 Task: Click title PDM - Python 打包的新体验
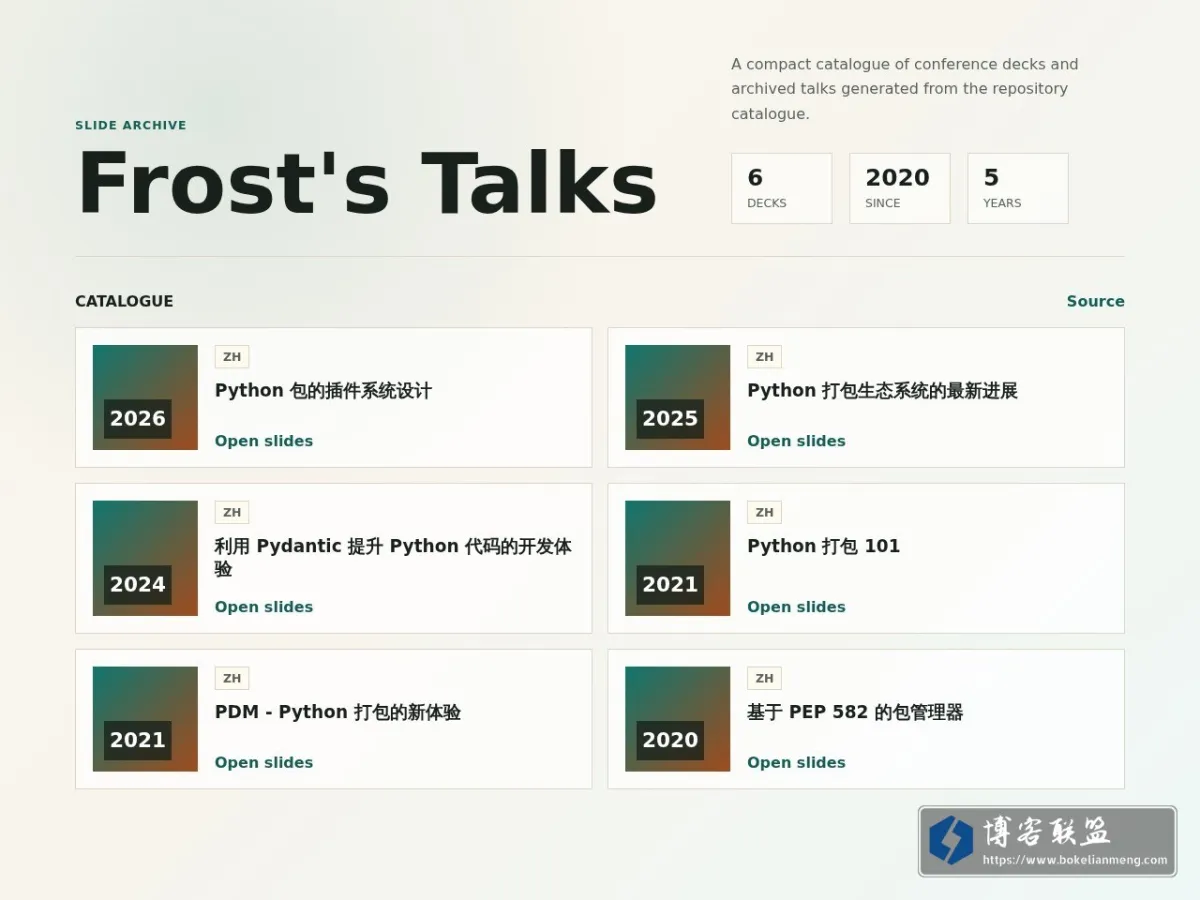[338, 713]
